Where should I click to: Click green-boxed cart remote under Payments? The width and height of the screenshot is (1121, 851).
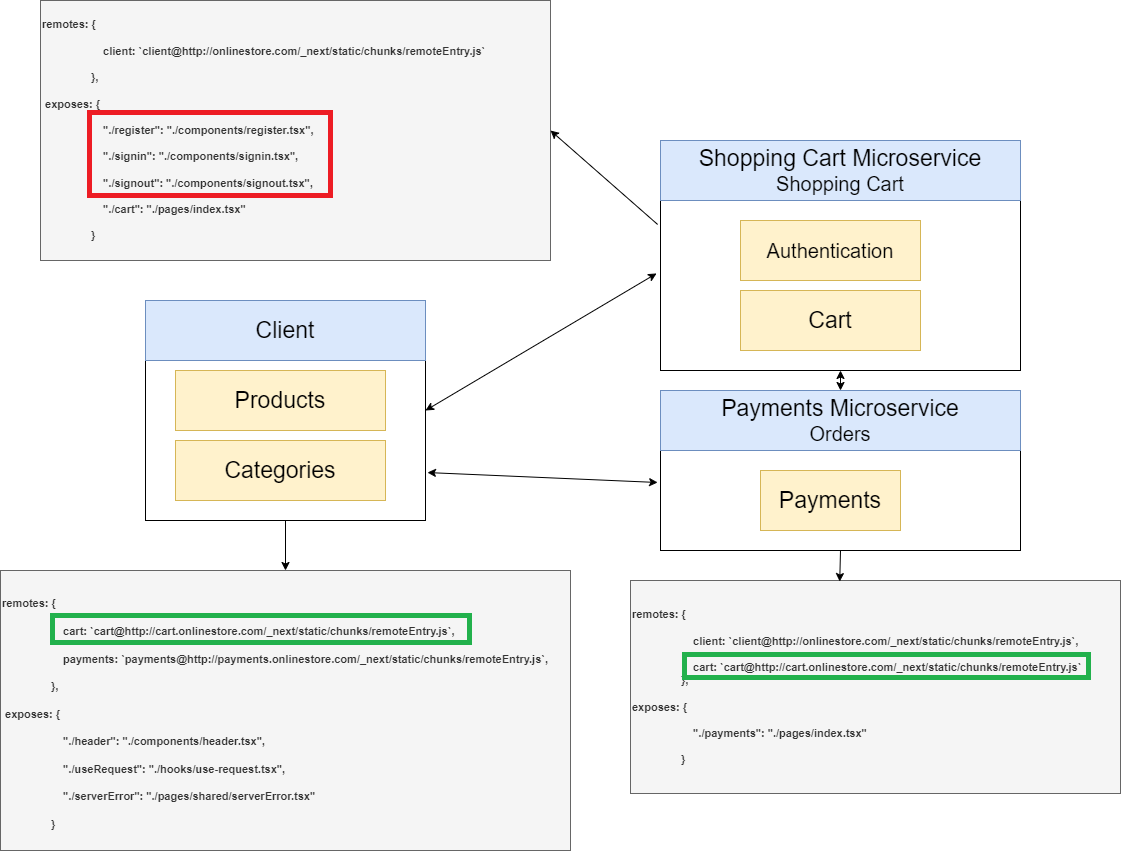click(886, 667)
